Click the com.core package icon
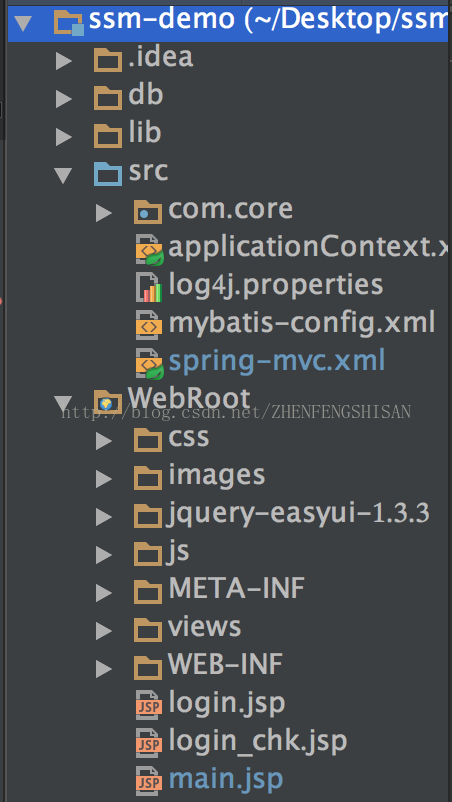 [148, 212]
